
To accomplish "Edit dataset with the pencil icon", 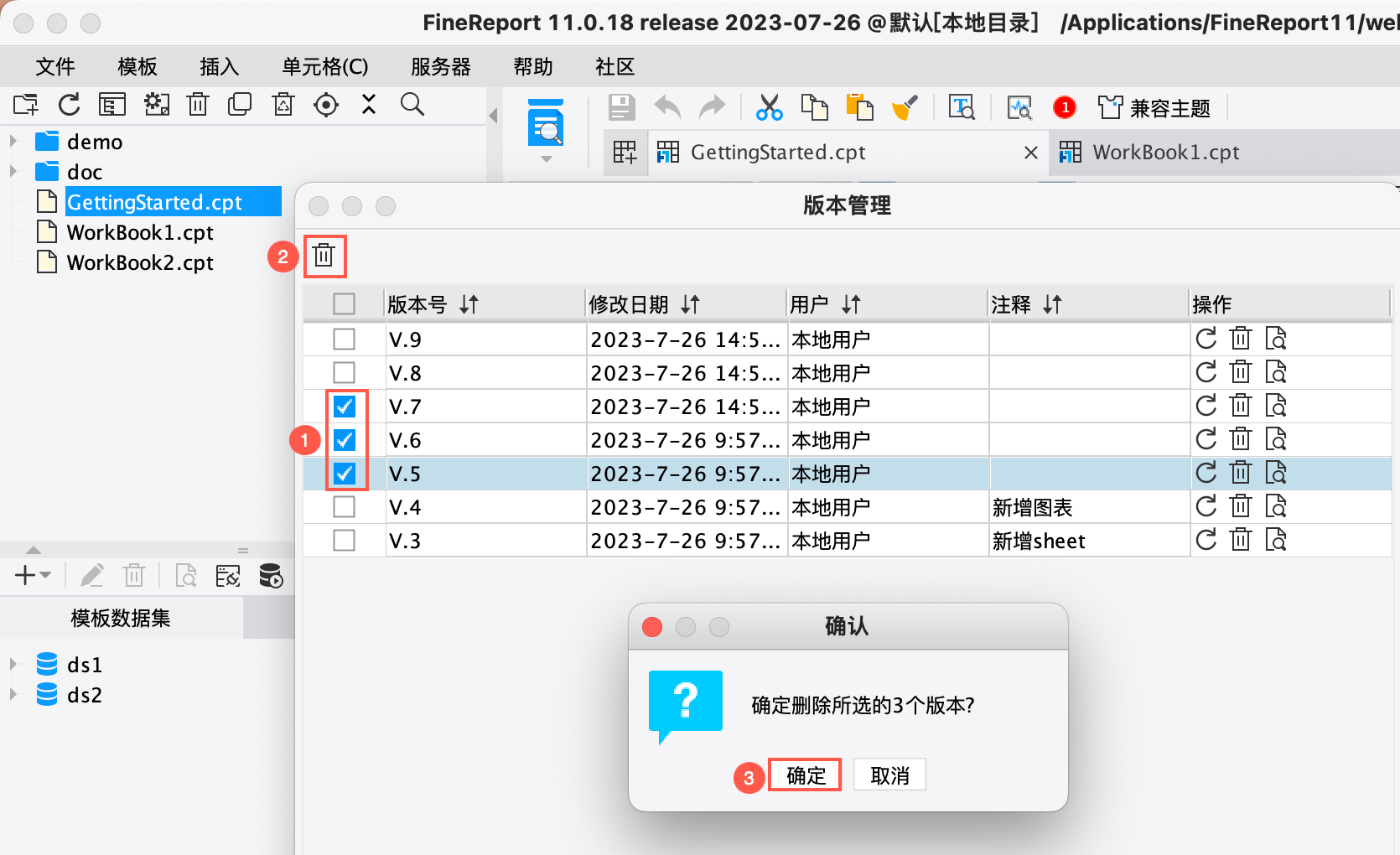I will pos(91,576).
